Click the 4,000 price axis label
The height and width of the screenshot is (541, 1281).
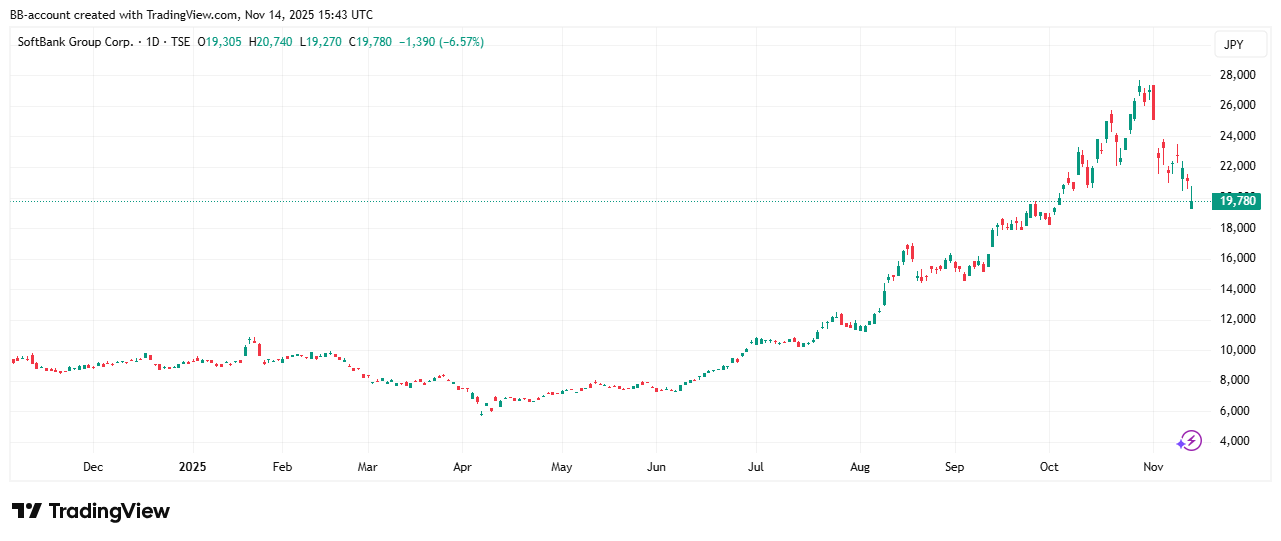tap(1237, 441)
